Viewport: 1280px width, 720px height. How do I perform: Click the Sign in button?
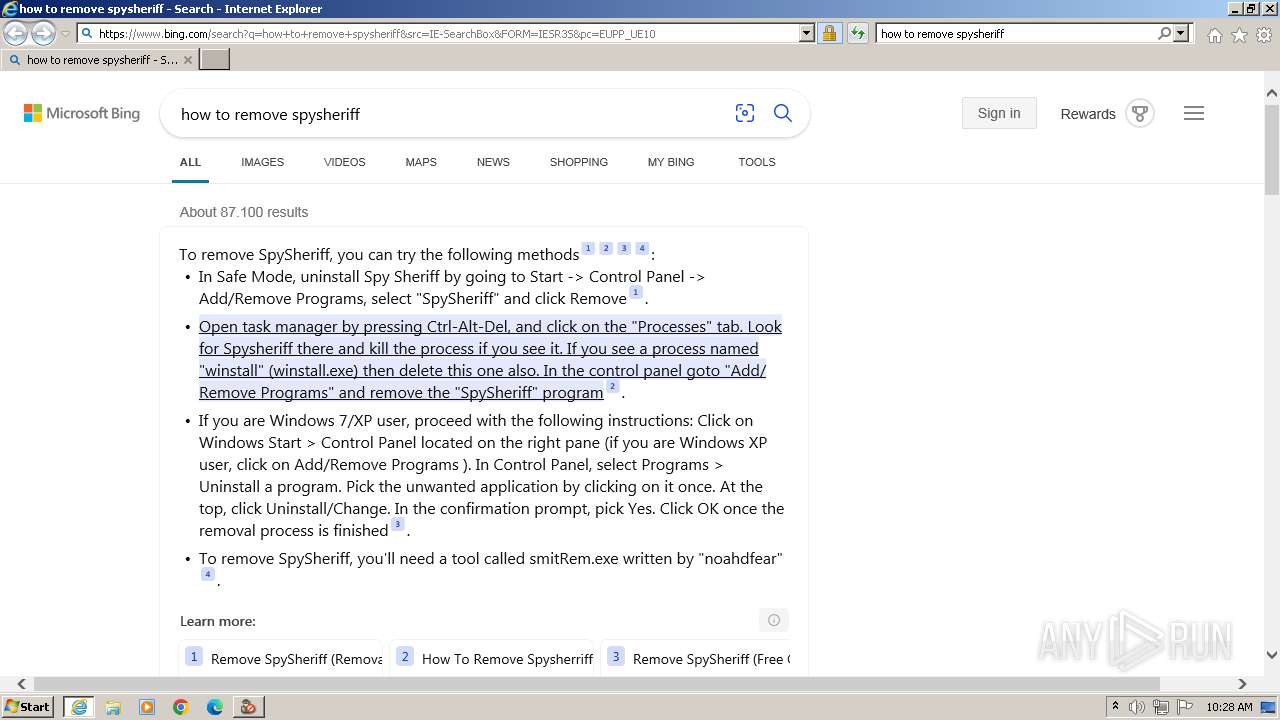[999, 113]
